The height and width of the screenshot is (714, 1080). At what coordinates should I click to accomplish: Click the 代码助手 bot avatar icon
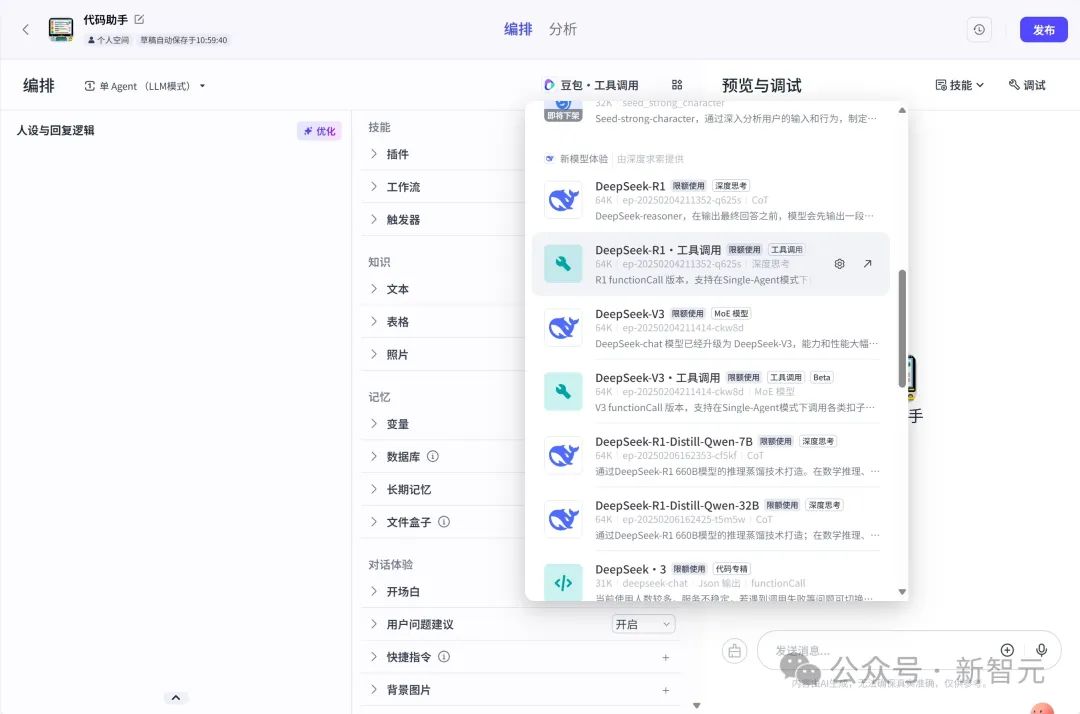point(61,30)
